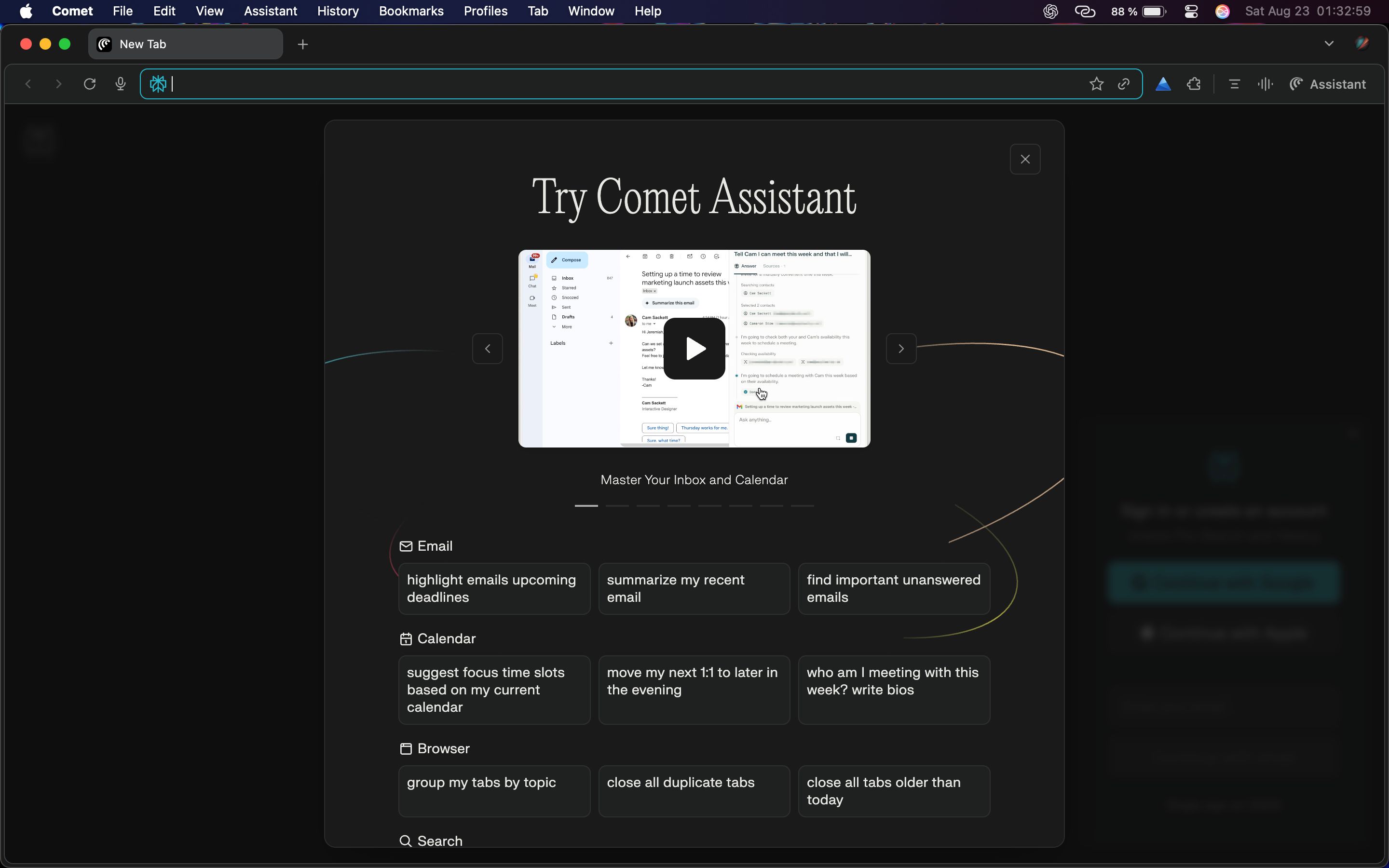This screenshot has height=868, width=1389.
Task: Click the Calendar section icon
Action: coord(405,638)
